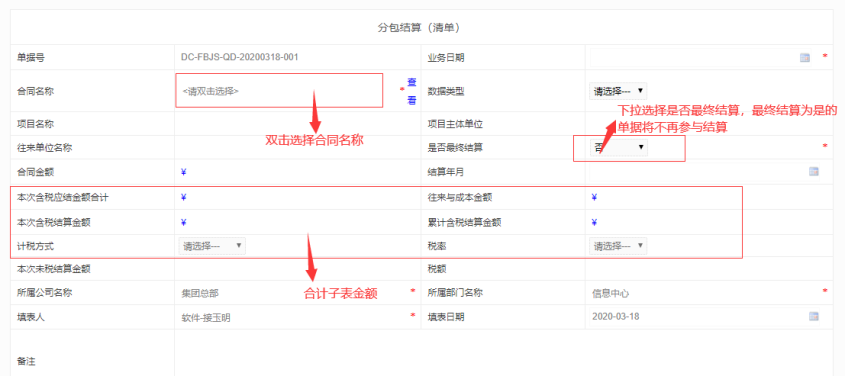
Task: Click the 合同名称 selection field
Action: [279, 91]
